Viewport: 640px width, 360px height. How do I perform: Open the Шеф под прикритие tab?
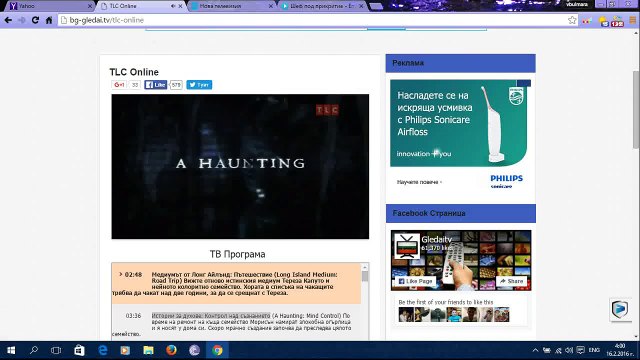click(x=322, y=6)
